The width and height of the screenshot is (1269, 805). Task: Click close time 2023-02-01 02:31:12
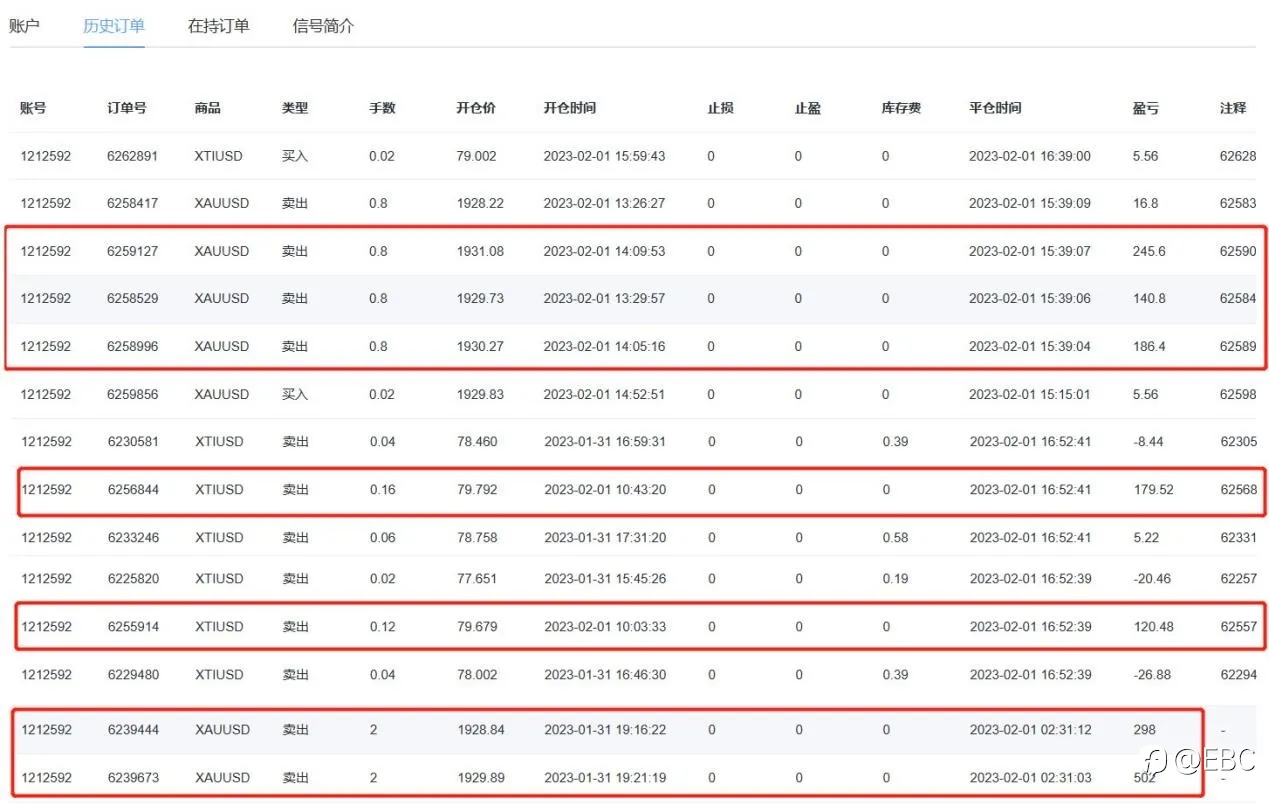coord(1030,729)
